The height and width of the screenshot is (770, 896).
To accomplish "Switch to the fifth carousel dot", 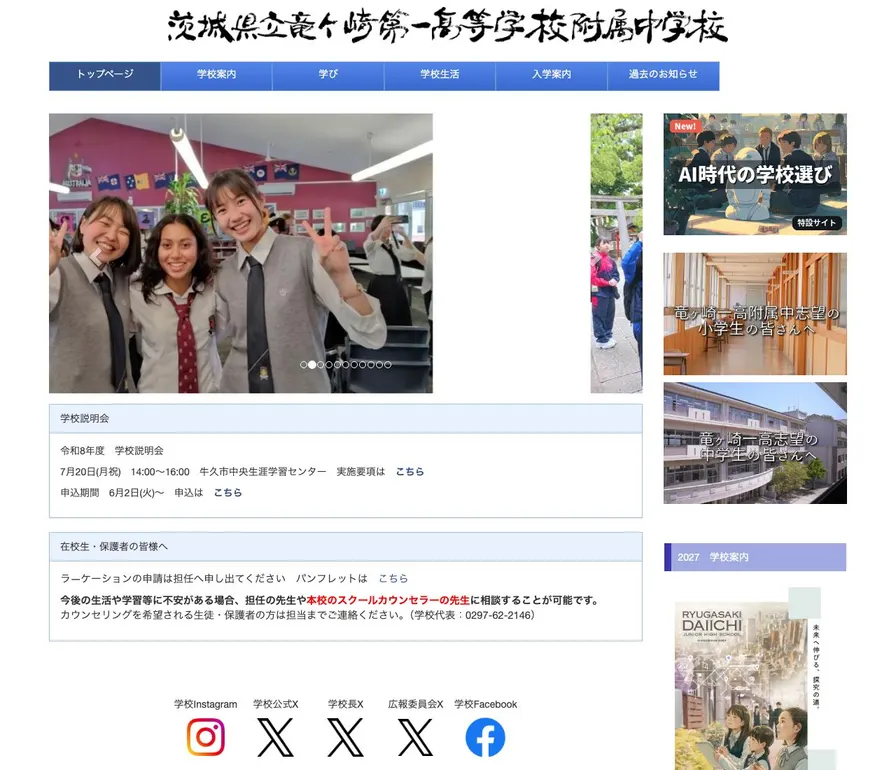I will [x=338, y=364].
